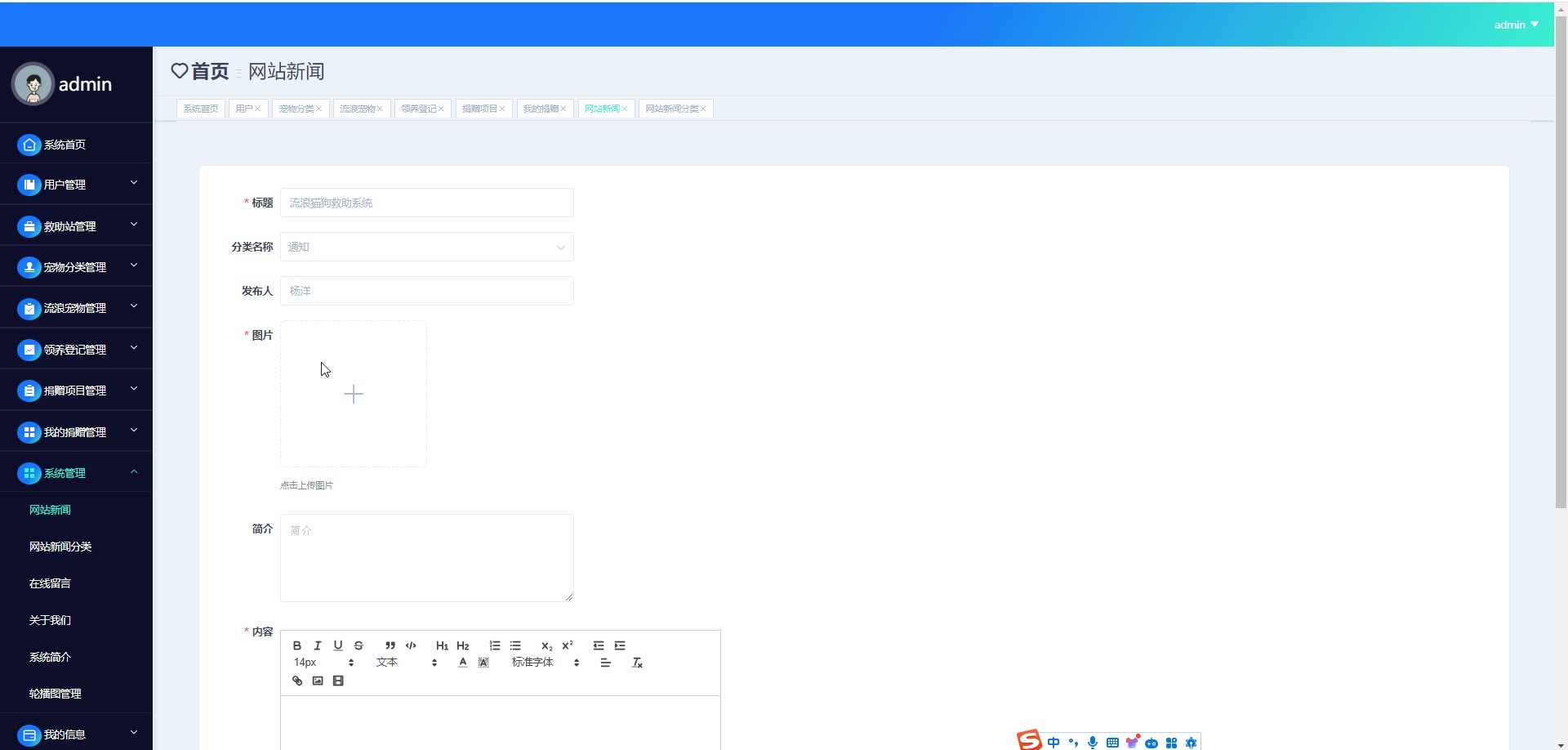Open 关于我们 in the sidebar
Viewport: 1568px width, 750px height.
pos(50,620)
